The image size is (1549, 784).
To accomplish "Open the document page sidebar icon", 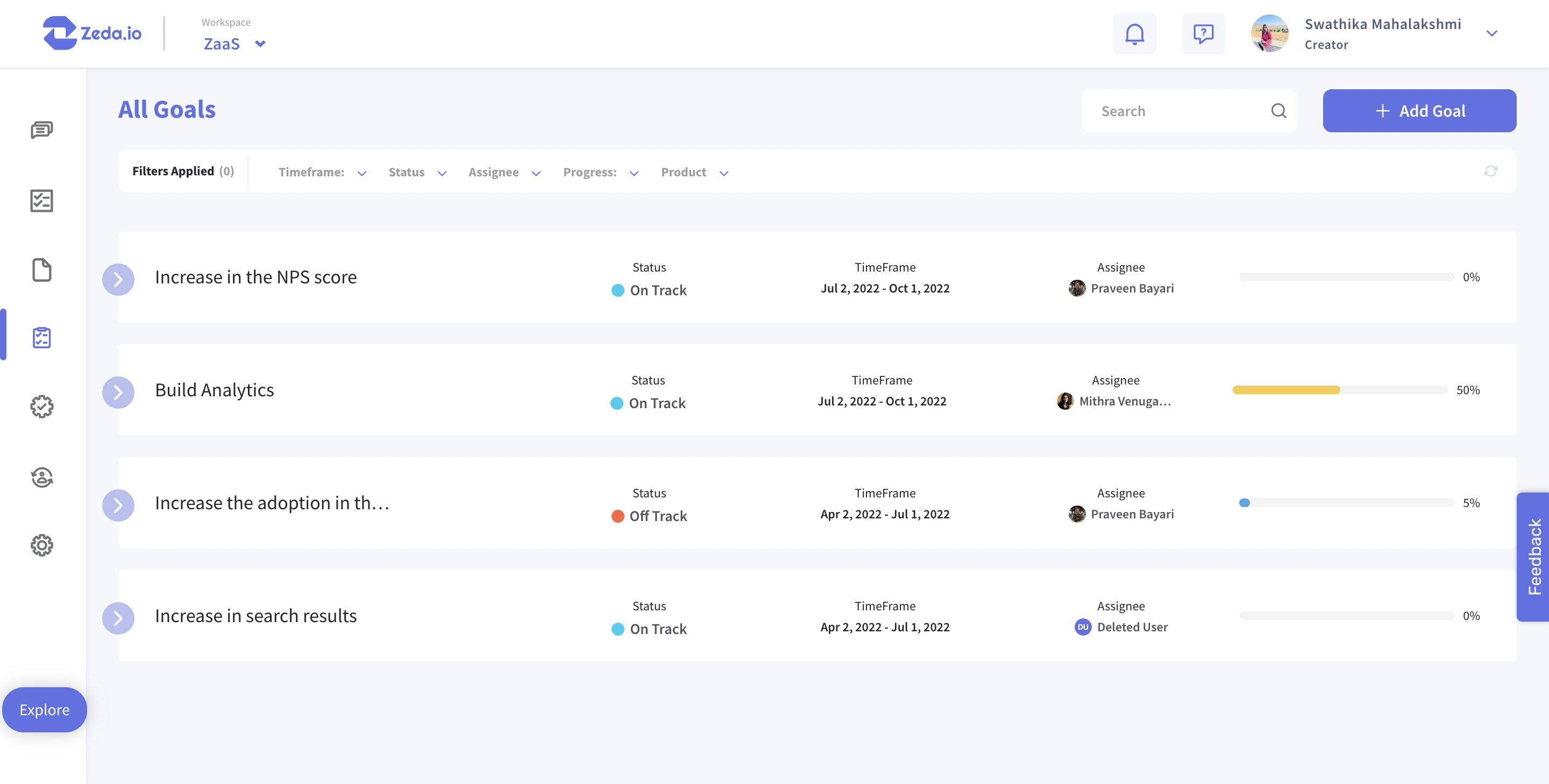I will click(x=41, y=270).
